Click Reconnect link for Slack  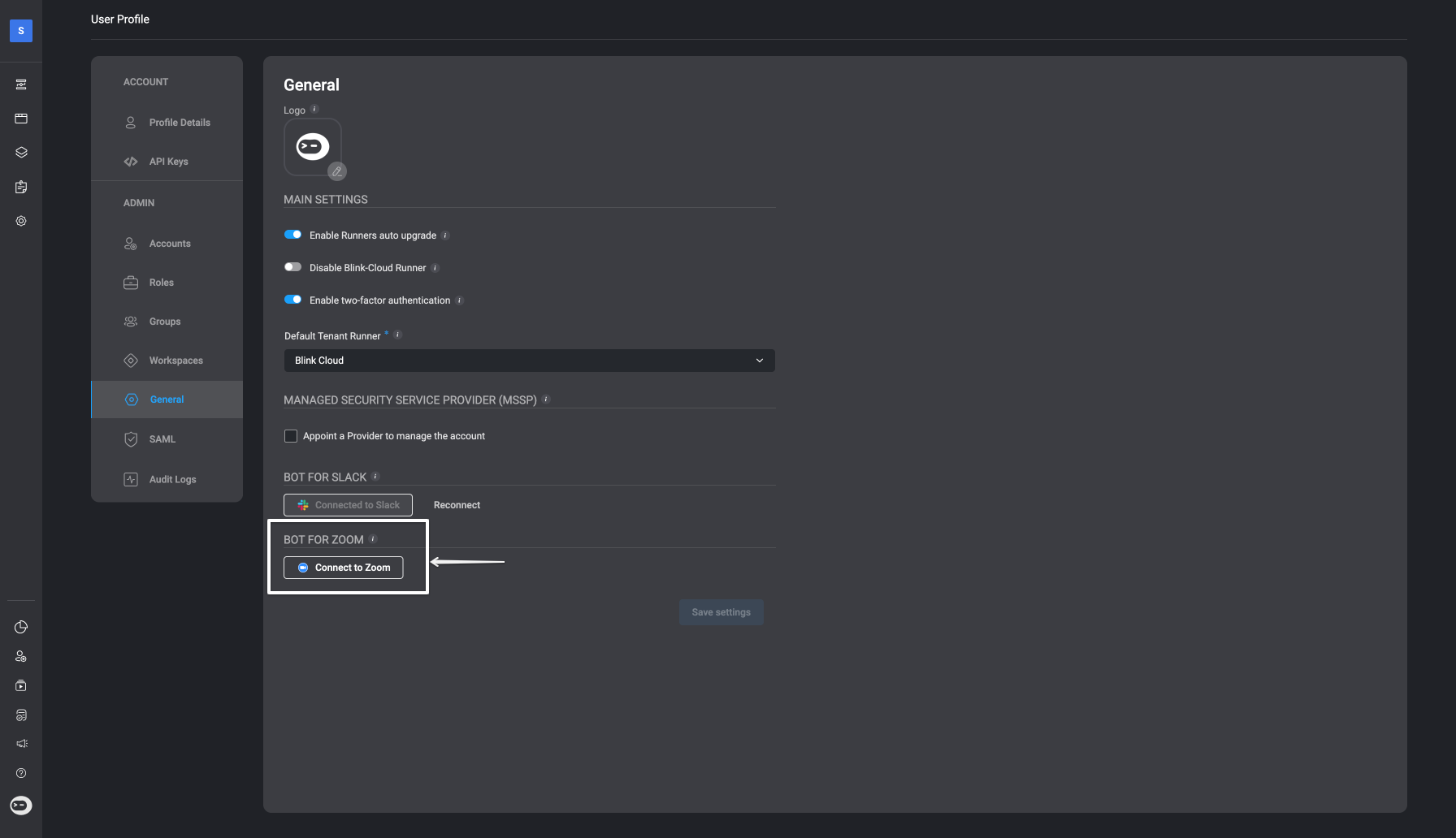click(457, 505)
